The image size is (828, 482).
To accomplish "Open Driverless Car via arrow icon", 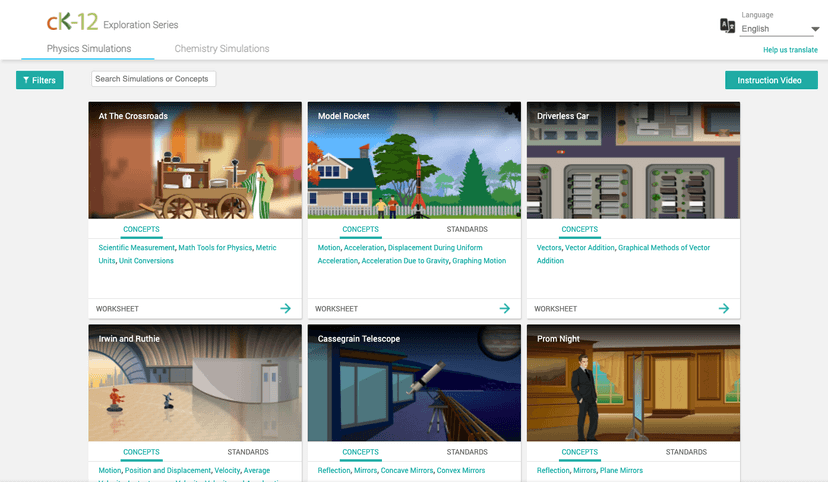I will point(723,308).
